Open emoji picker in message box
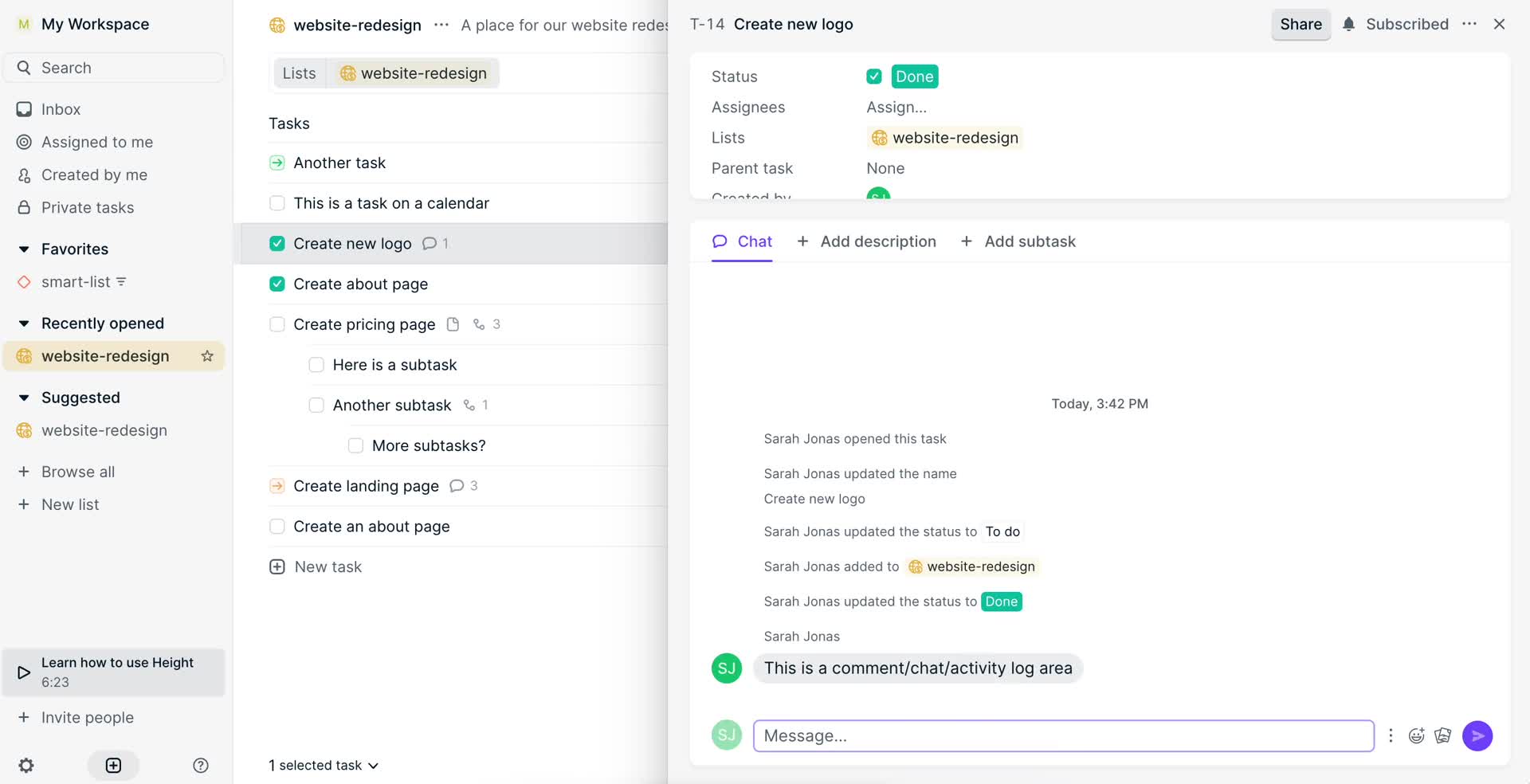This screenshot has width=1530, height=784. tap(1416, 735)
